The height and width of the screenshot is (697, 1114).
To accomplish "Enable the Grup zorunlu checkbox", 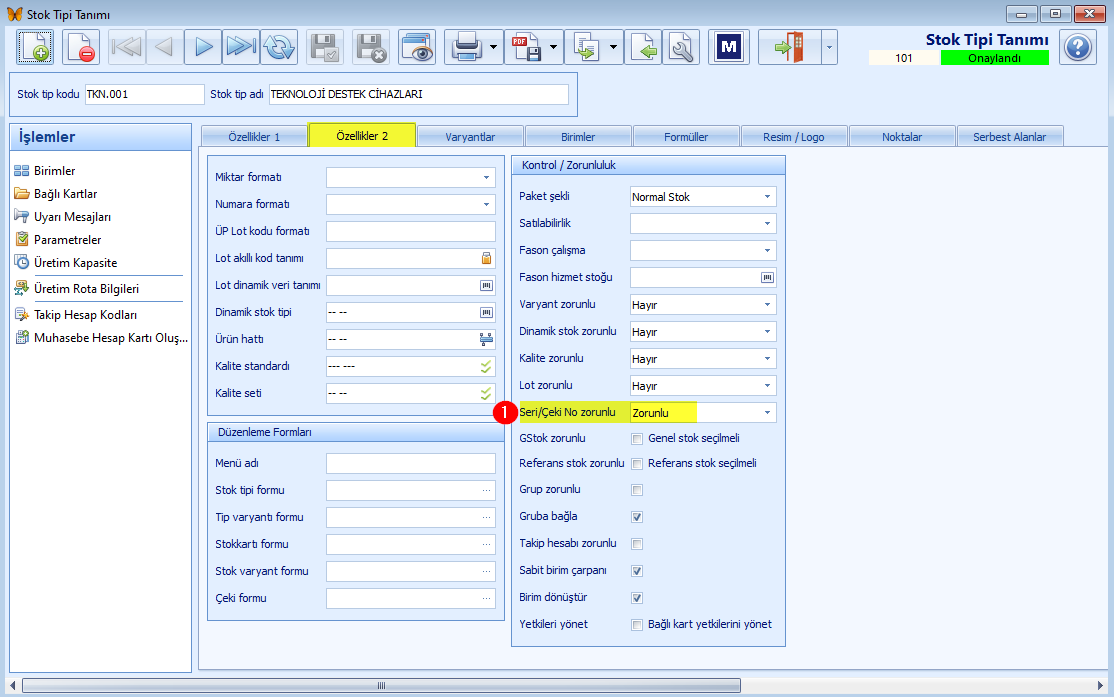I will 637,490.
